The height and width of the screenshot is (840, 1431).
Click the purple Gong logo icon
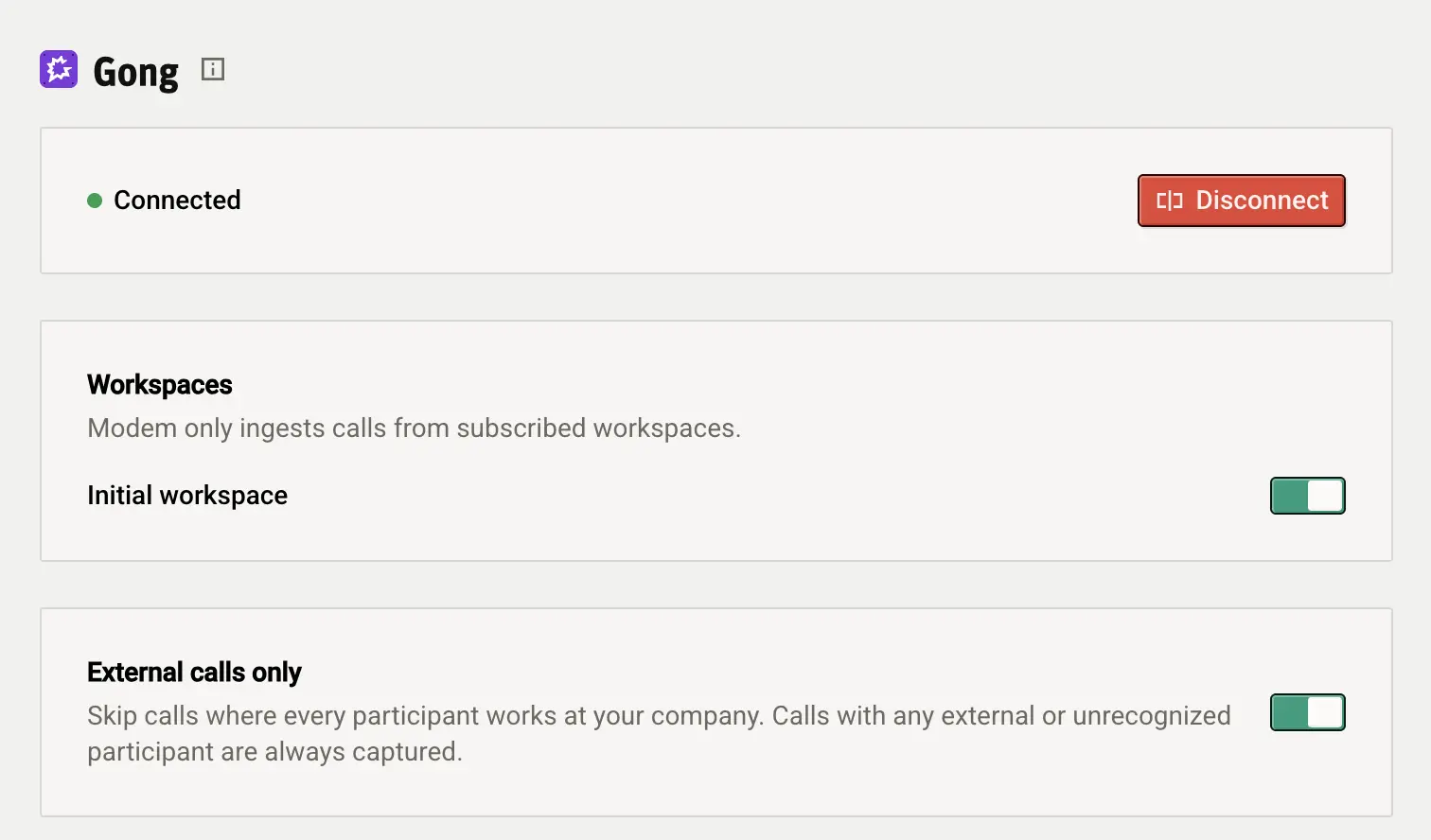coord(59,69)
